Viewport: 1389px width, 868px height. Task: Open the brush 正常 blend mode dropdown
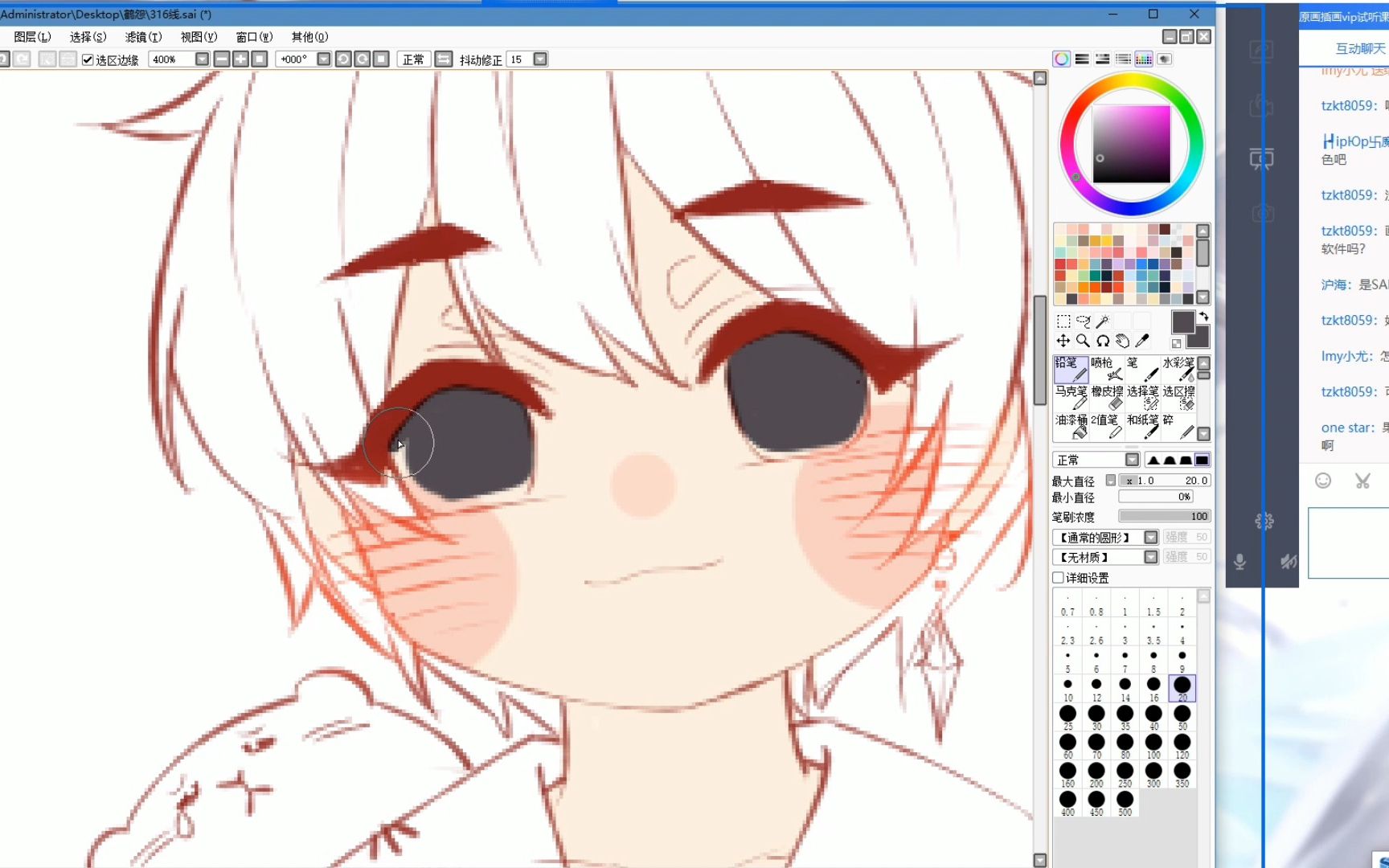(x=1132, y=460)
